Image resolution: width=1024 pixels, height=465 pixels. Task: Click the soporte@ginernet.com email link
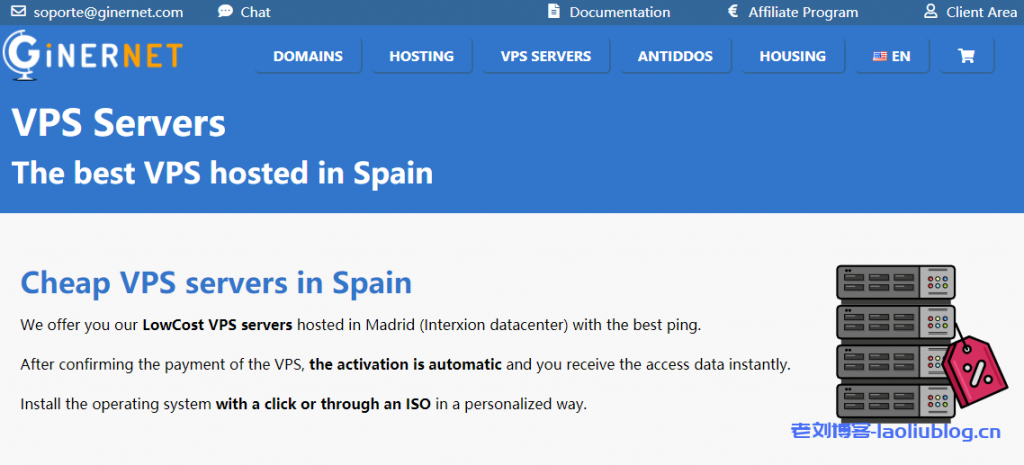(108, 12)
